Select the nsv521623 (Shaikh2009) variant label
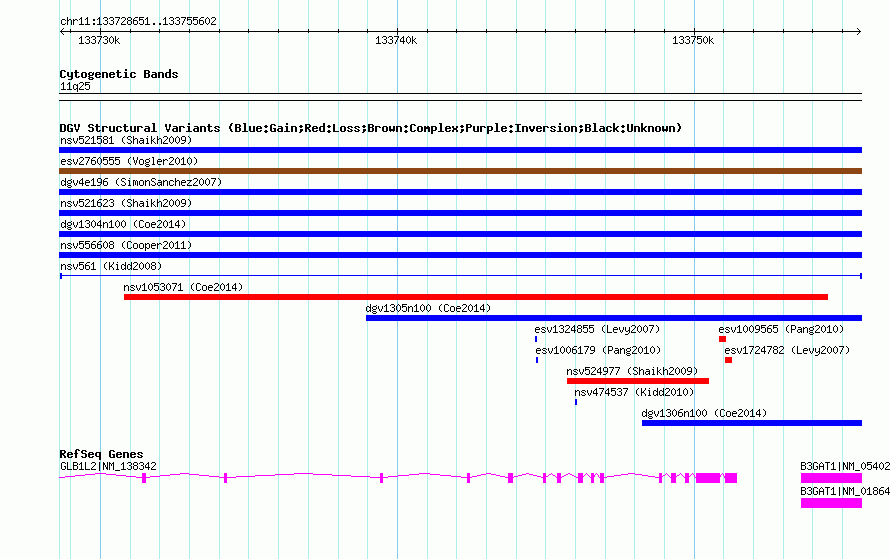Image resolution: width=890 pixels, height=559 pixels. click(125, 203)
